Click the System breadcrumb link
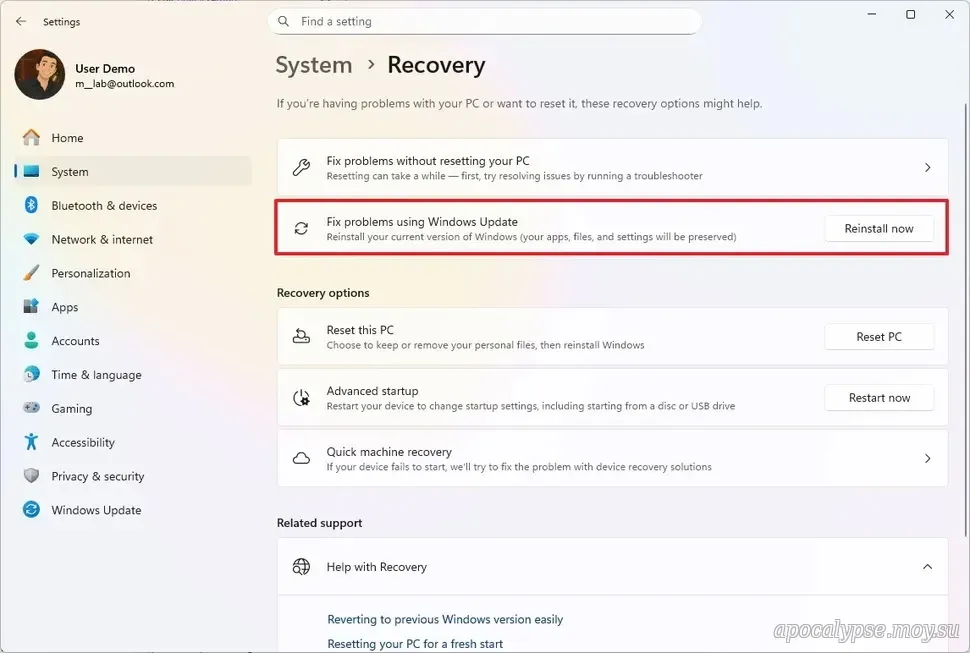The width and height of the screenshot is (970, 653). [314, 65]
